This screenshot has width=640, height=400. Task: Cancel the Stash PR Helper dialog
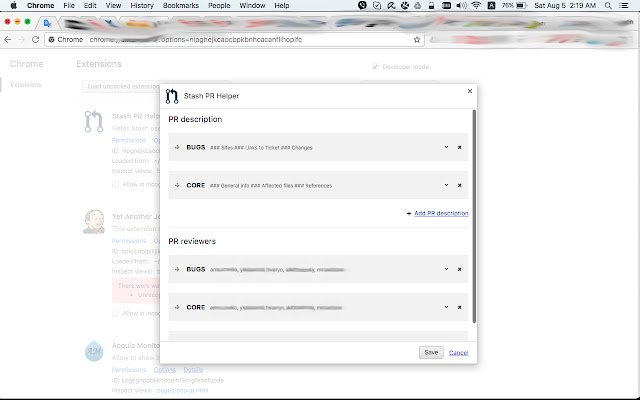pos(458,353)
